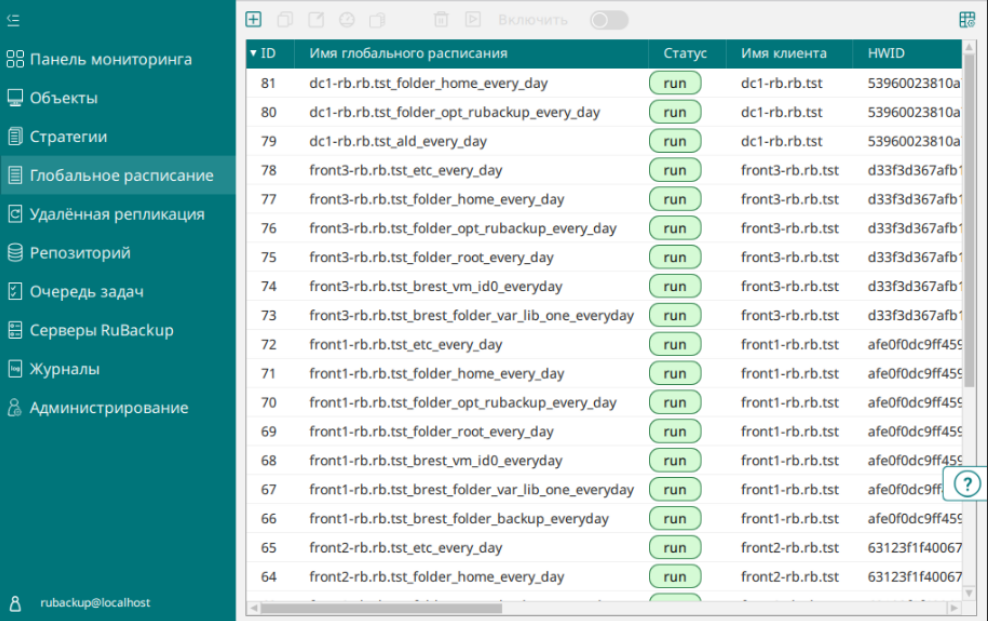Open the Очередь задач section
The height and width of the screenshot is (621, 988).
(x=118, y=292)
